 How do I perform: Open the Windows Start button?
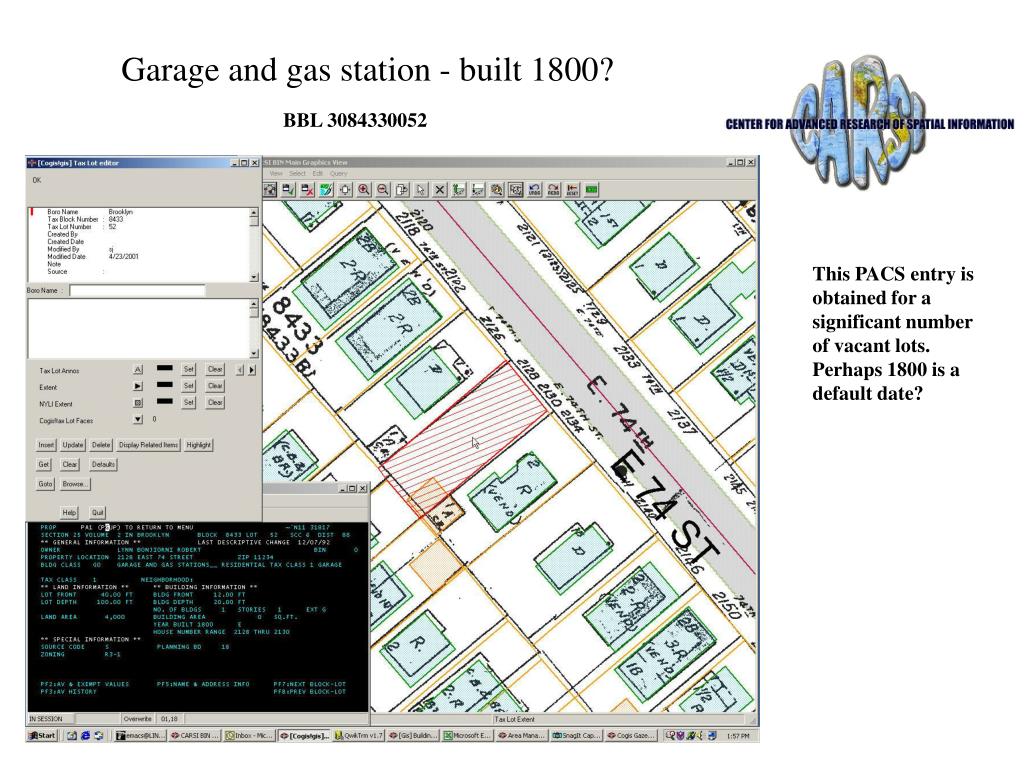[x=42, y=735]
